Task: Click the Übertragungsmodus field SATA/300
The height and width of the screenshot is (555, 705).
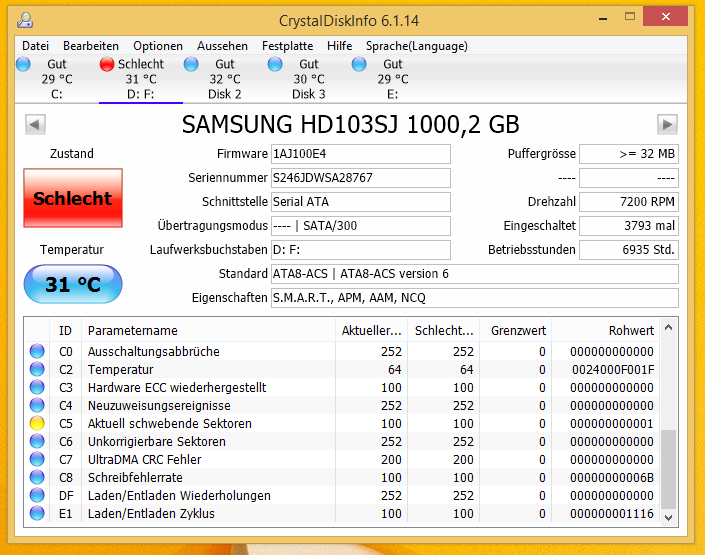Action: [361, 226]
